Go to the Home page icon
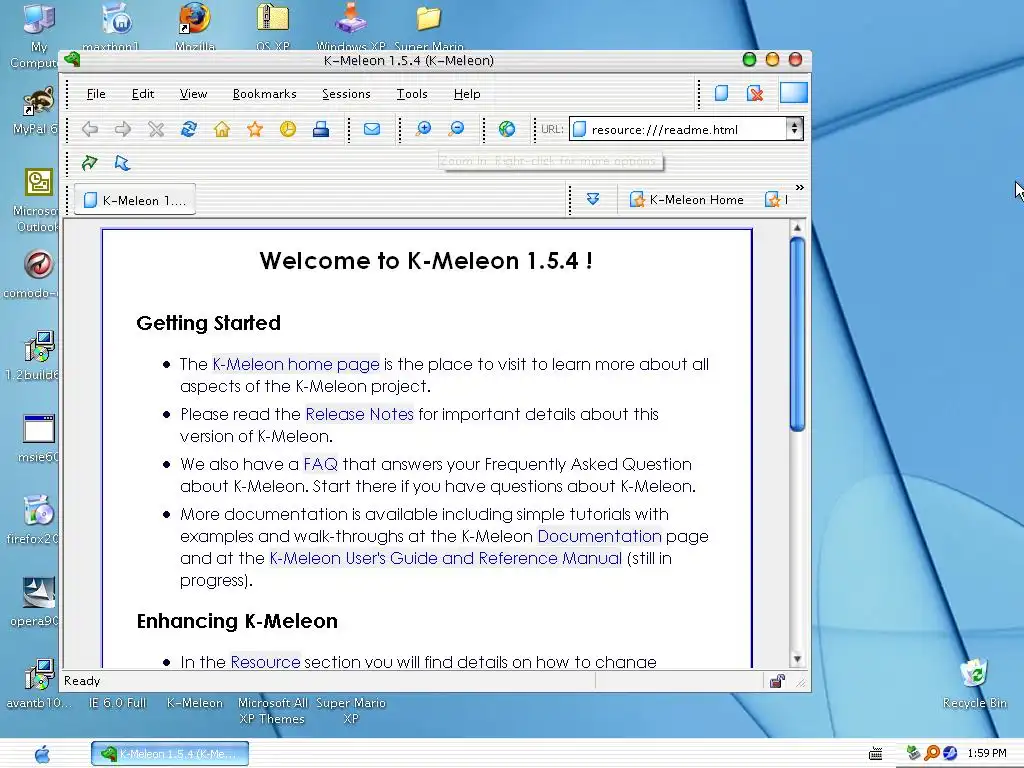 (222, 129)
